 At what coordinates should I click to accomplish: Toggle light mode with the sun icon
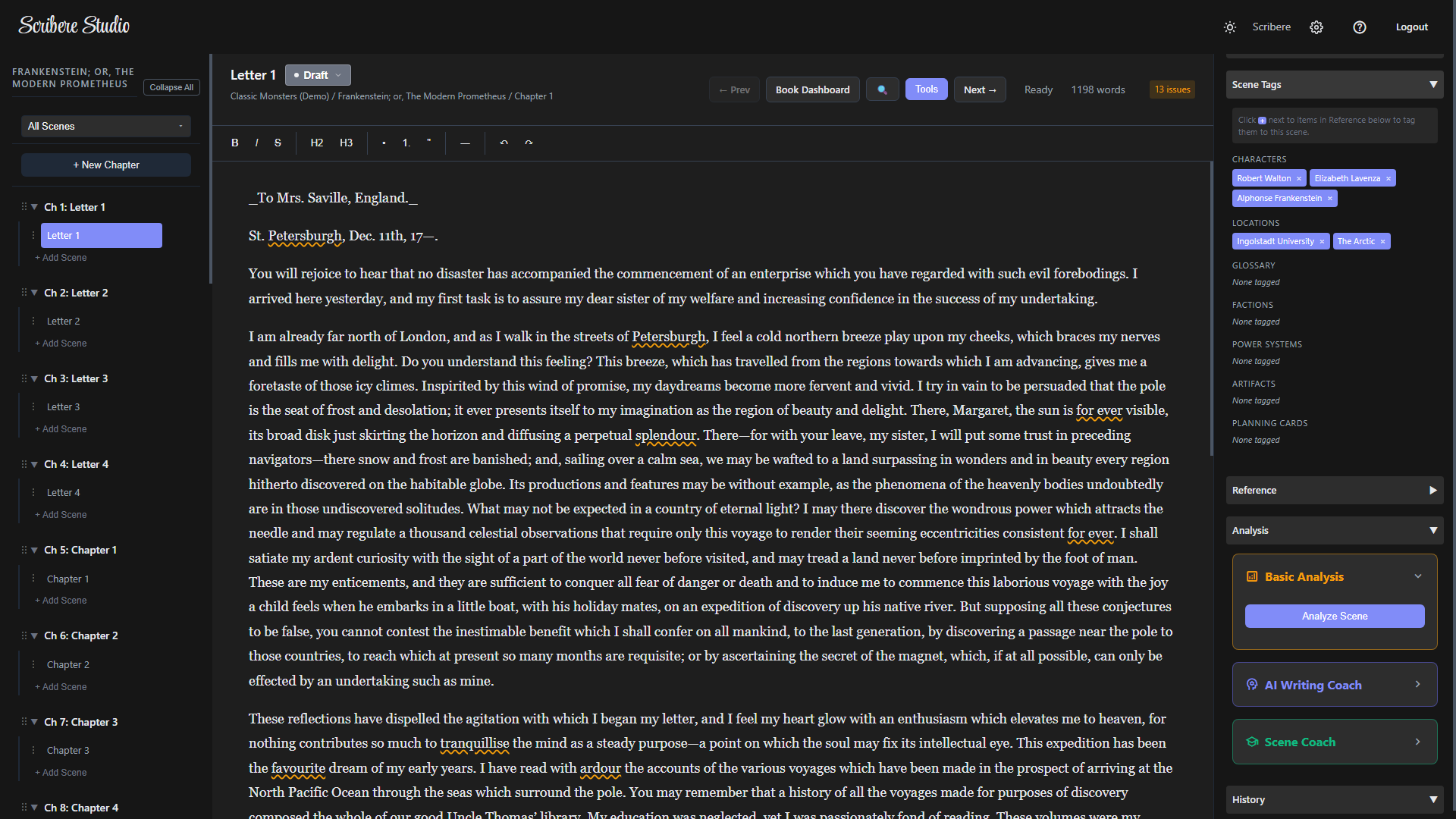[x=1229, y=27]
